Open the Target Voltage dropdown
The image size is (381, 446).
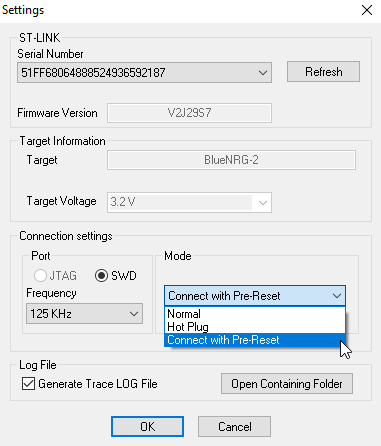[263, 202]
